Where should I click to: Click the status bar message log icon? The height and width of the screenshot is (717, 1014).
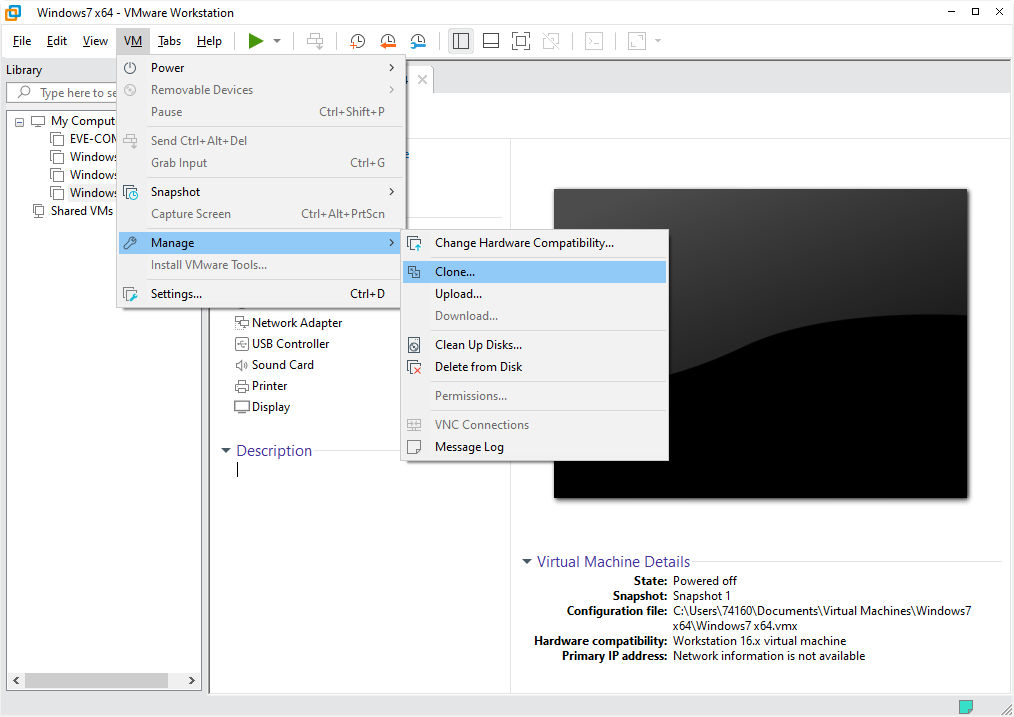(x=965, y=707)
